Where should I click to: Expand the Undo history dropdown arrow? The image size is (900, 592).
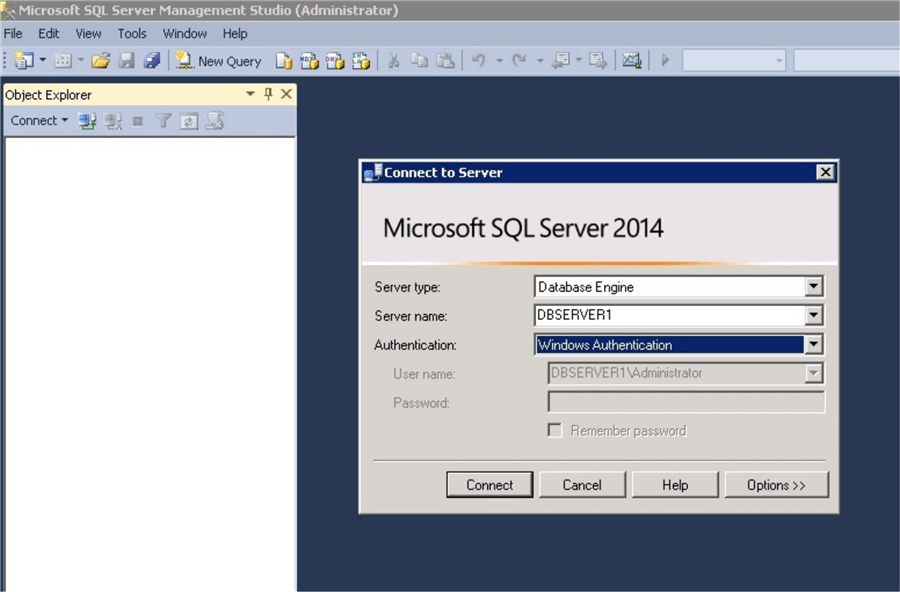[499, 60]
